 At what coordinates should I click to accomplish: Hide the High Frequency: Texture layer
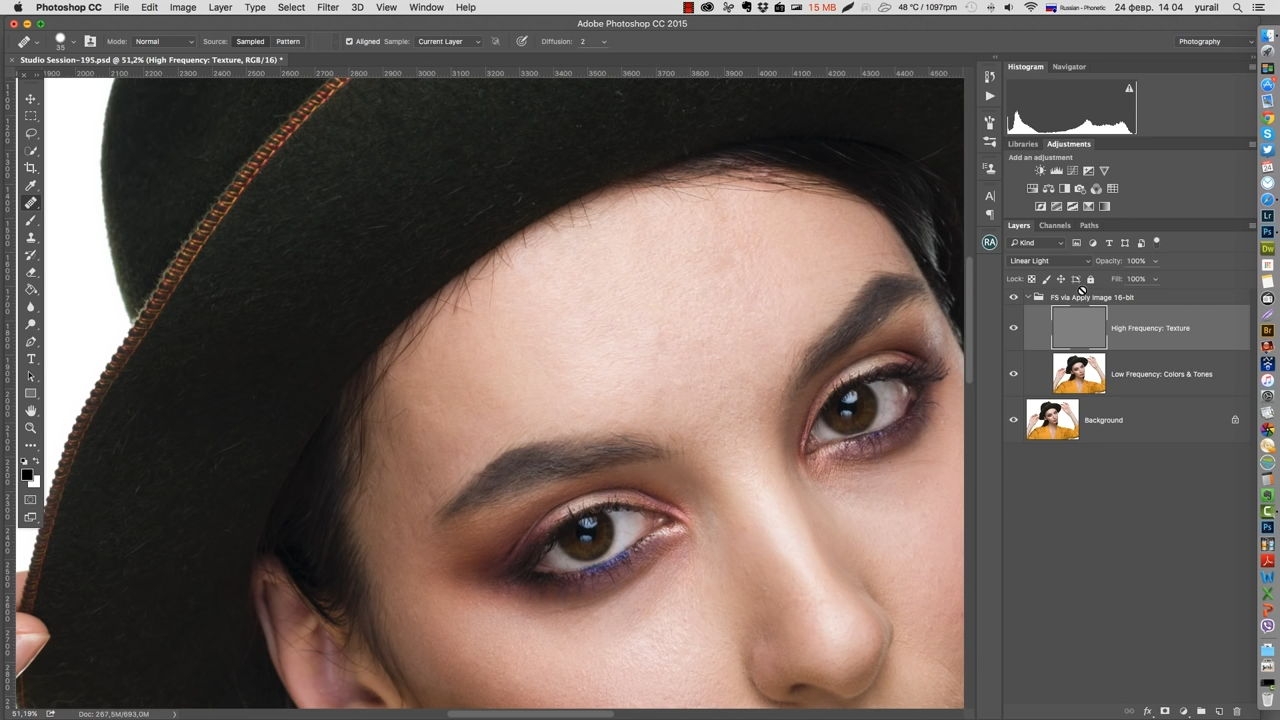[x=1013, y=328]
